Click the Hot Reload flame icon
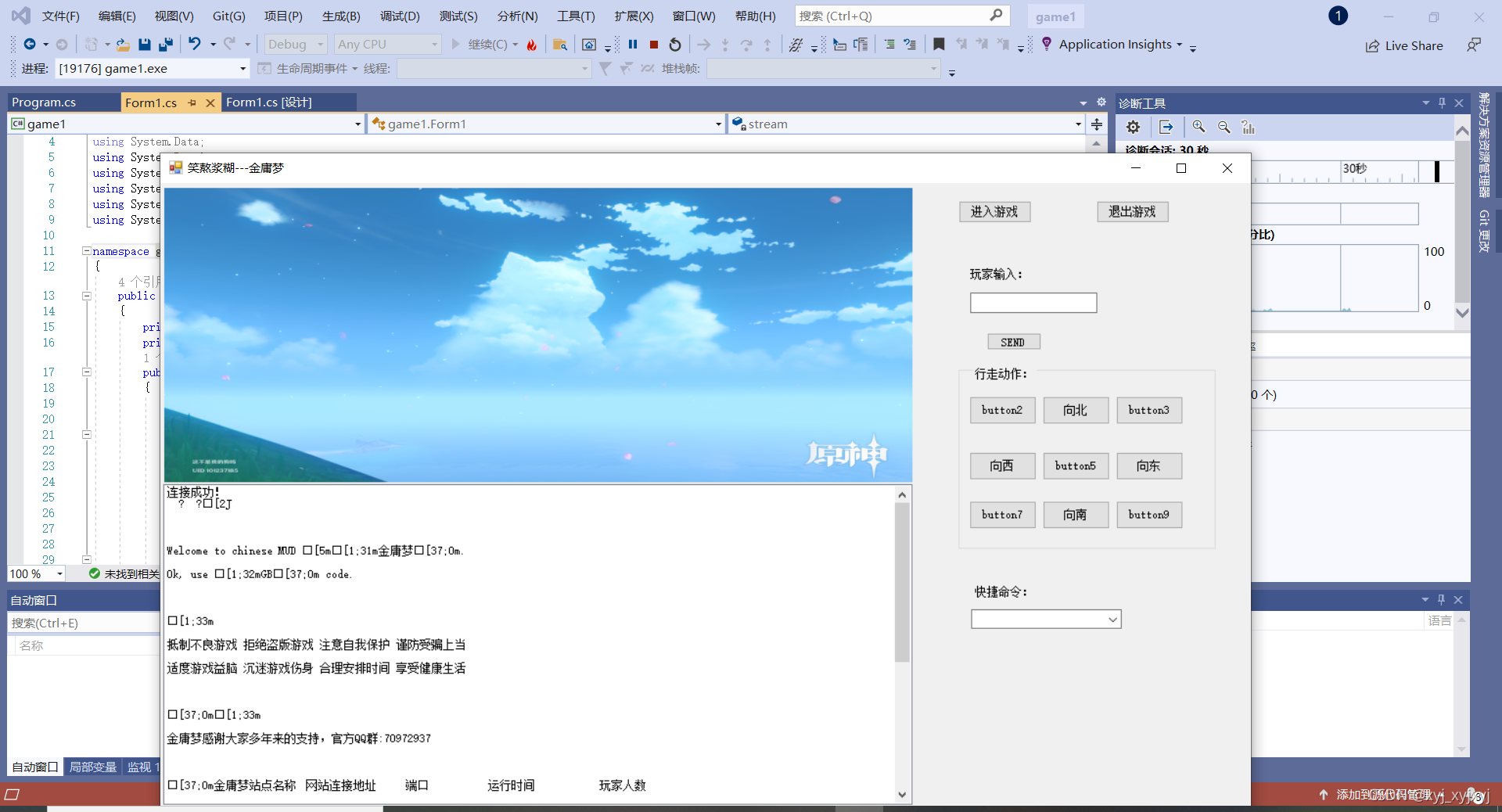 click(532, 45)
